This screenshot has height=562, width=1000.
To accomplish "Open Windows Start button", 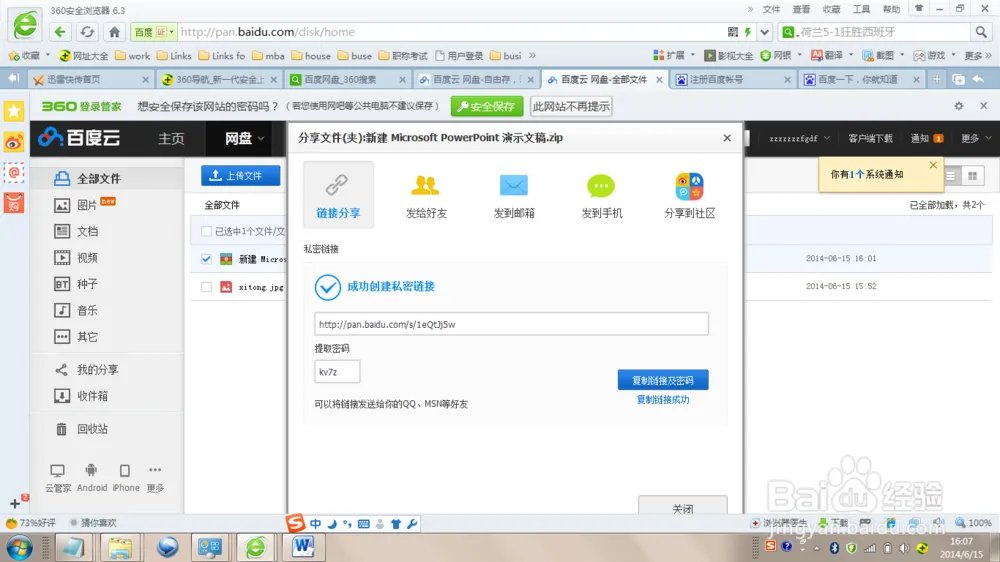I will [19, 547].
